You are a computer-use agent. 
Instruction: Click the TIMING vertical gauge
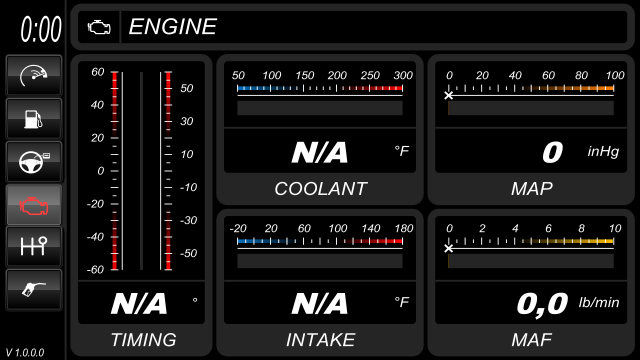pos(141,171)
